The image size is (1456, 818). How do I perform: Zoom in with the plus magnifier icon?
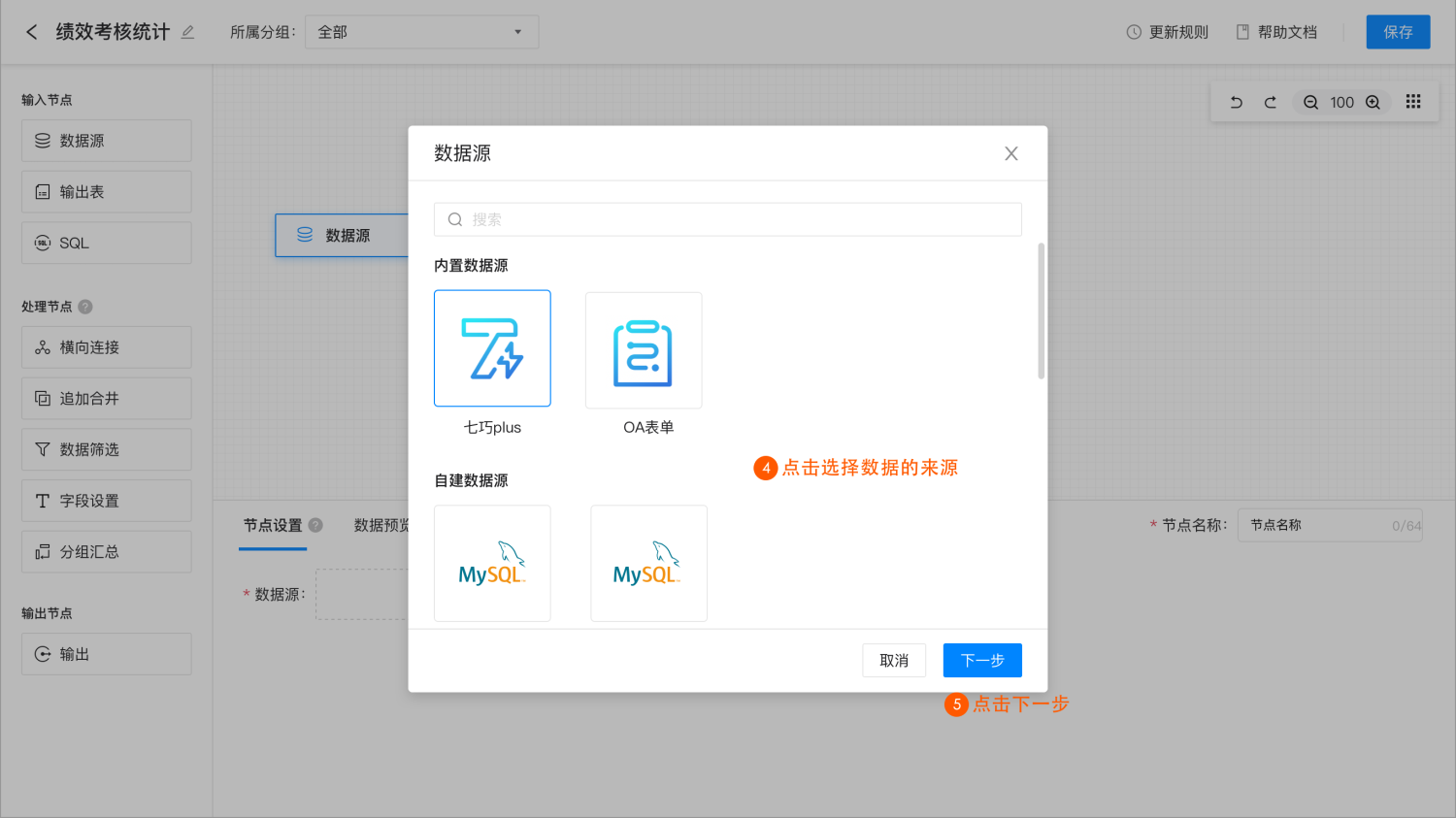[x=1373, y=102]
